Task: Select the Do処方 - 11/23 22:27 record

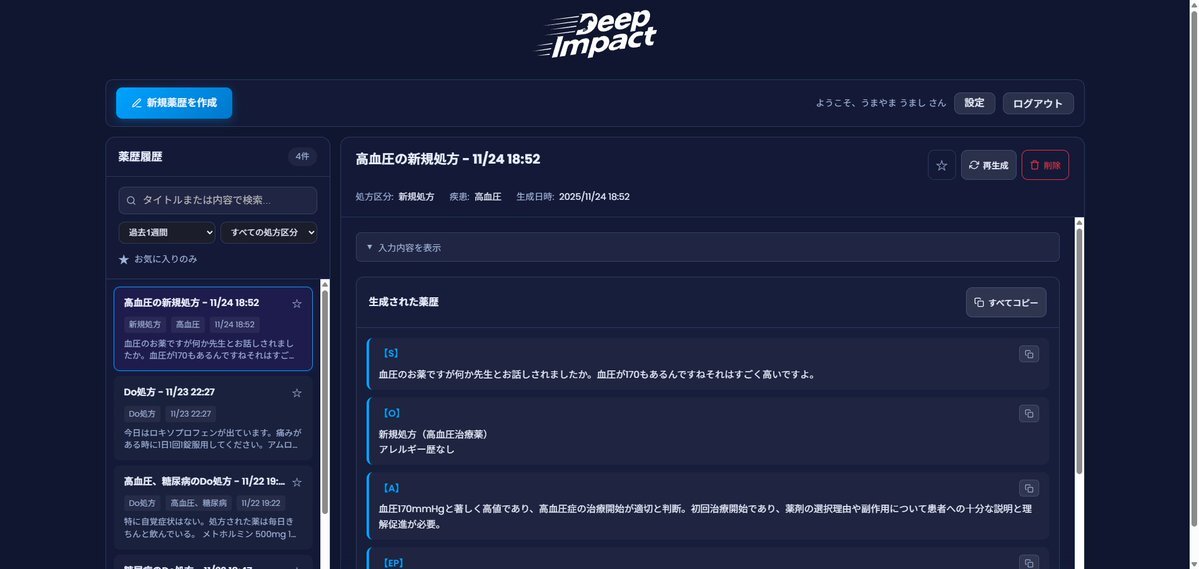Action: click(213, 418)
